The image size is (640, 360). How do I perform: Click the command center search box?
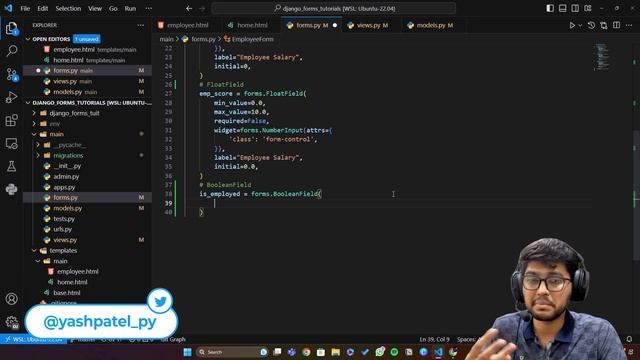(334, 8)
